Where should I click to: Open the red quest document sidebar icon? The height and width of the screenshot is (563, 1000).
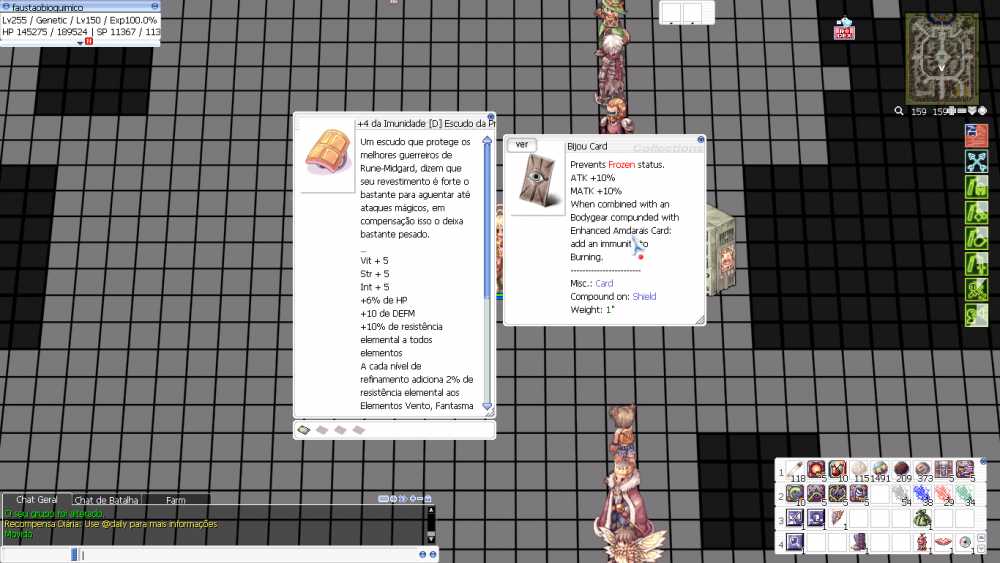976,135
